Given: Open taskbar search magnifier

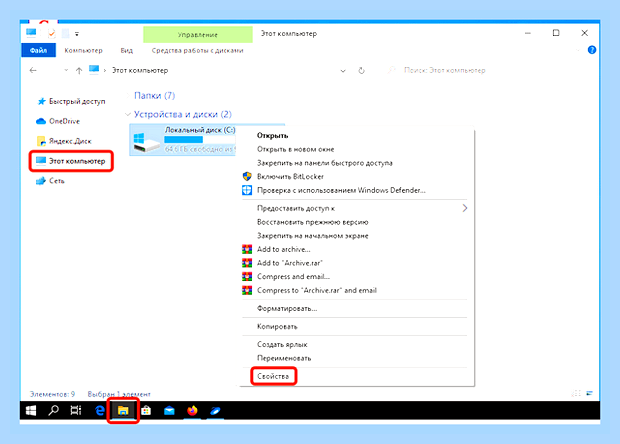Looking at the screenshot, I should (53, 411).
